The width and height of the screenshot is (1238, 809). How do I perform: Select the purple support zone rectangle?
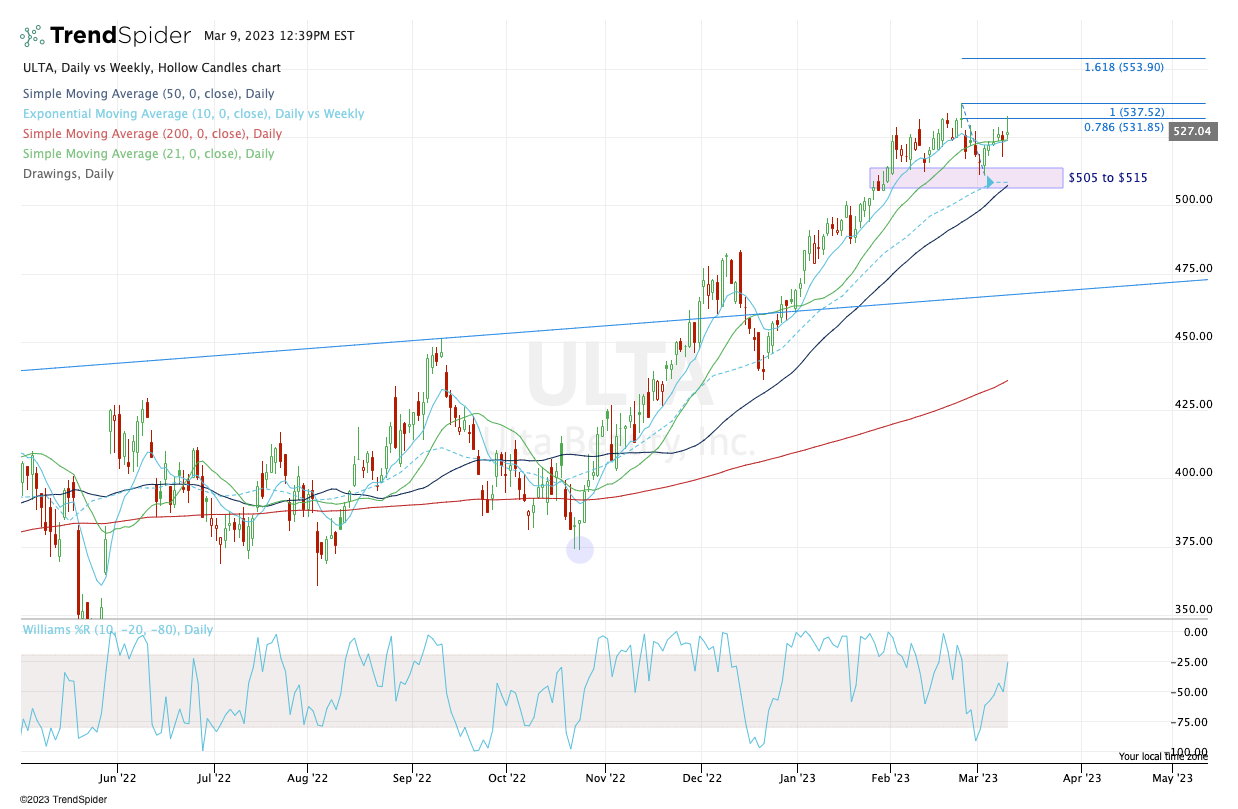click(966, 178)
